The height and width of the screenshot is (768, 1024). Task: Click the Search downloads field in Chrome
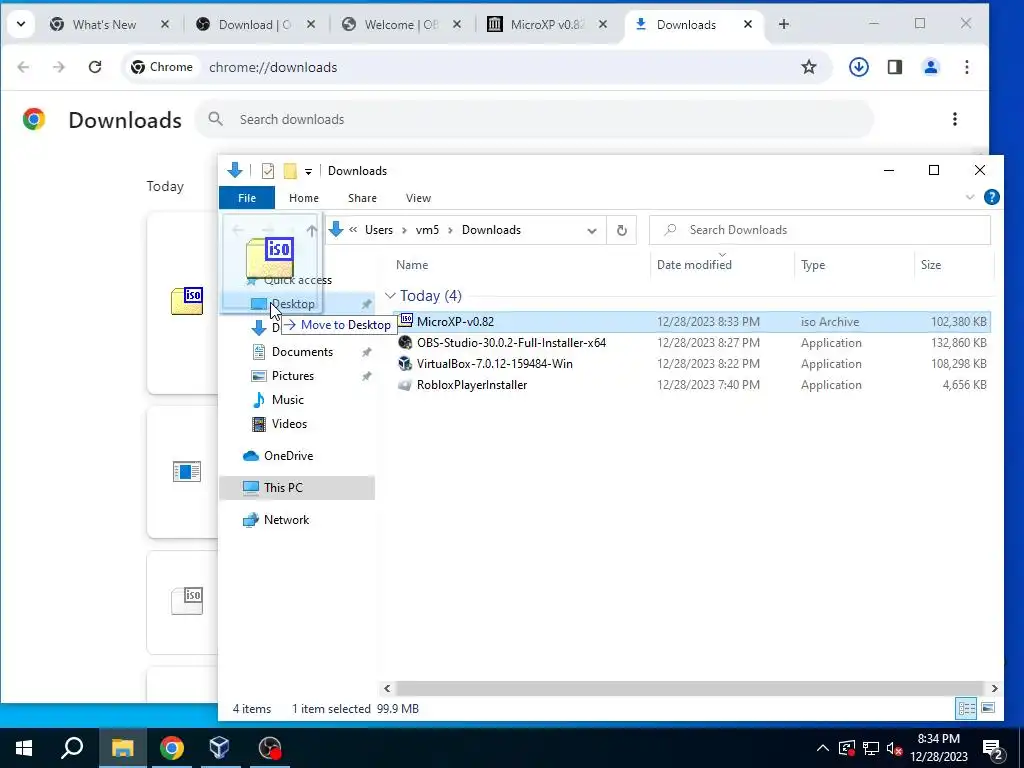[x=534, y=119]
